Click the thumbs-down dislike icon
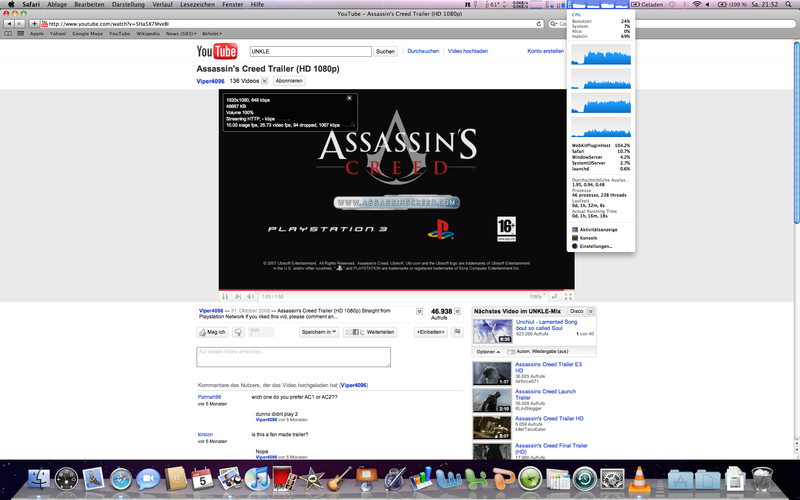Image resolution: width=800 pixels, height=500 pixels. [x=238, y=332]
